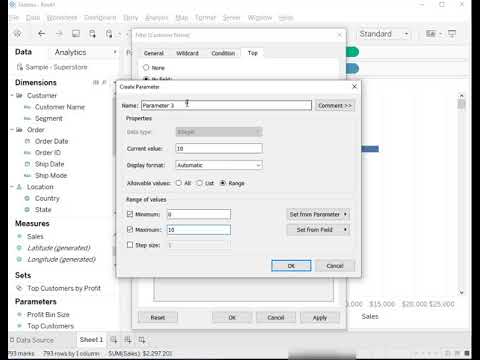The image size is (480, 360).
Task: Select the Sheet 1 tab
Action: 91,340
